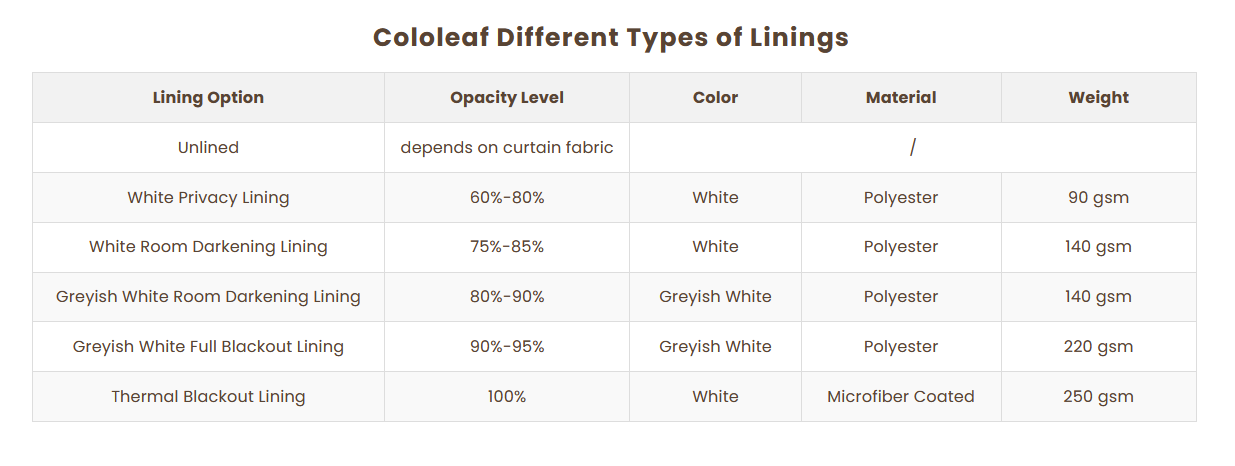
Task: Select the Material column header
Action: 901,98
